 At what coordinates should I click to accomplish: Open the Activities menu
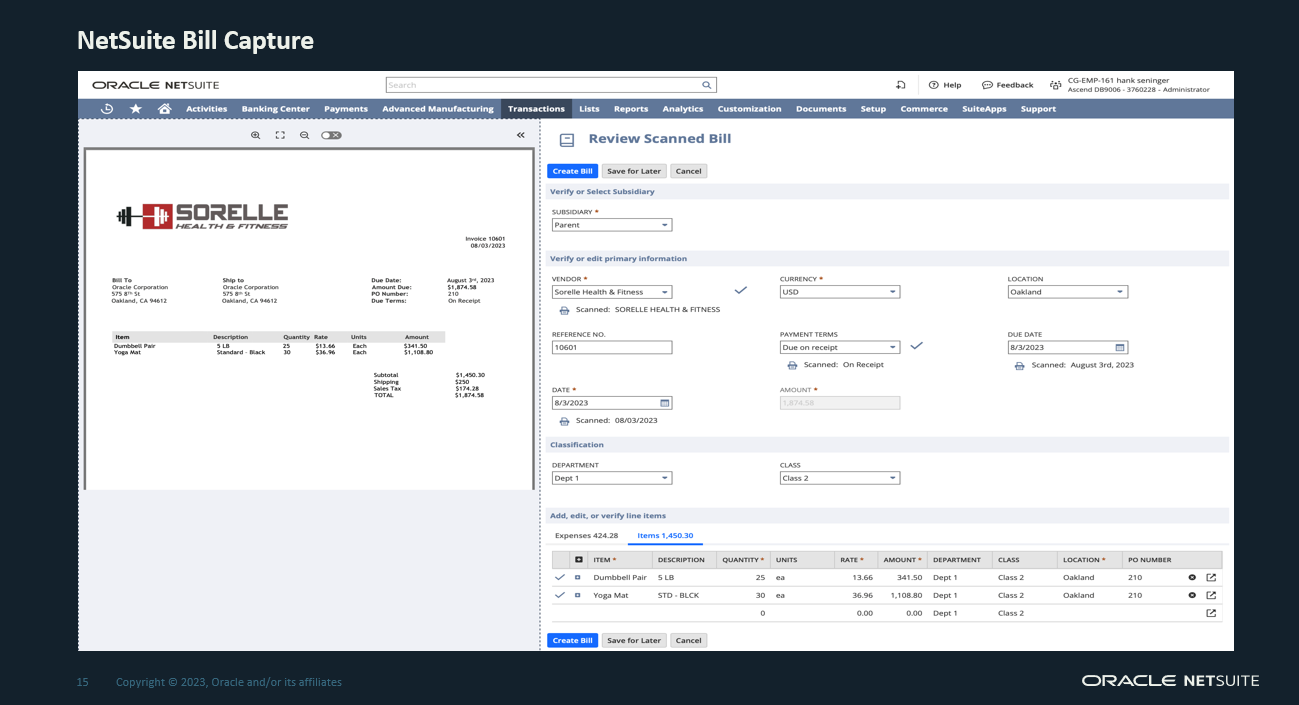coord(207,109)
